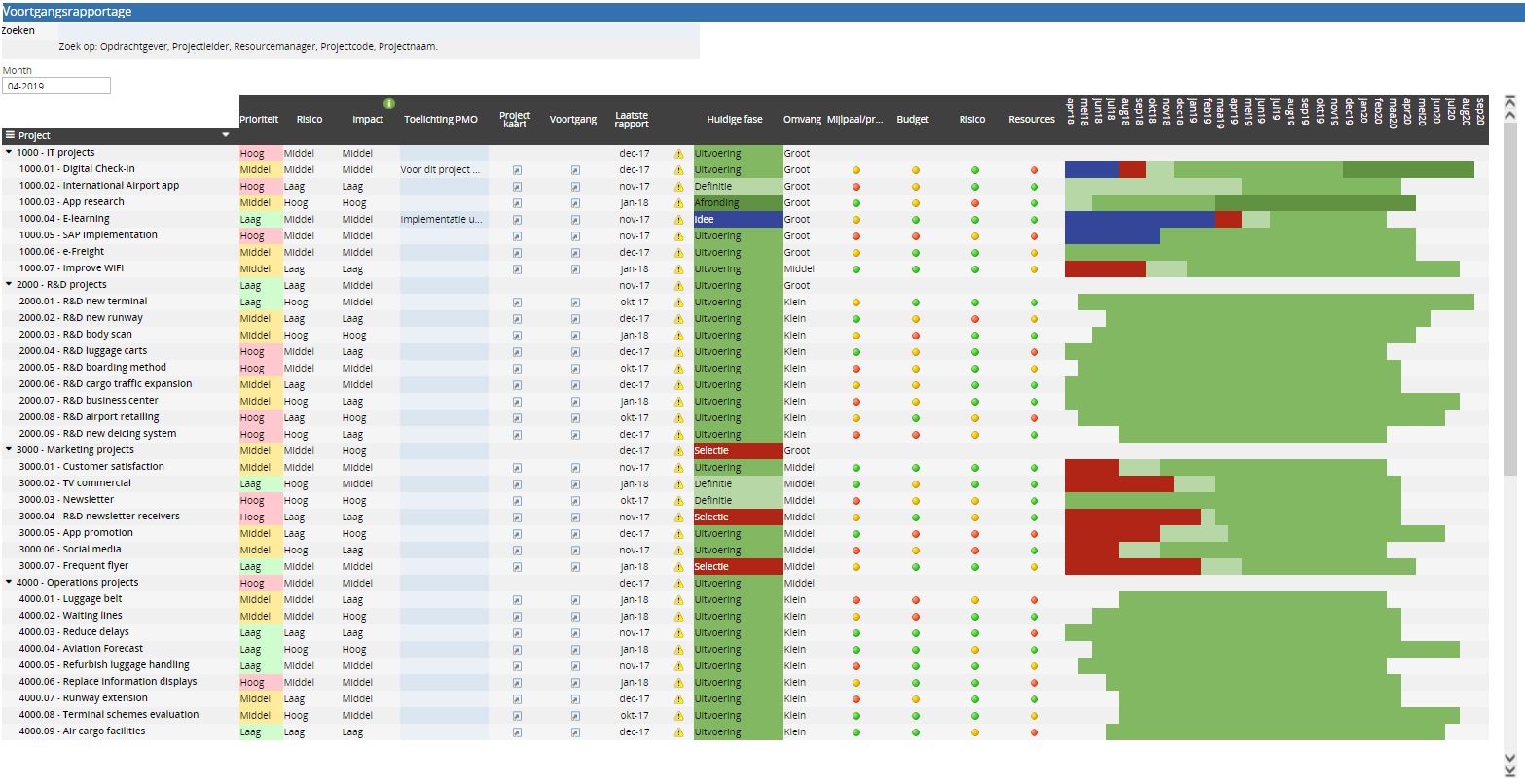
Task: Open Project kaart icon for R&D body scan
Action: [x=517, y=336]
